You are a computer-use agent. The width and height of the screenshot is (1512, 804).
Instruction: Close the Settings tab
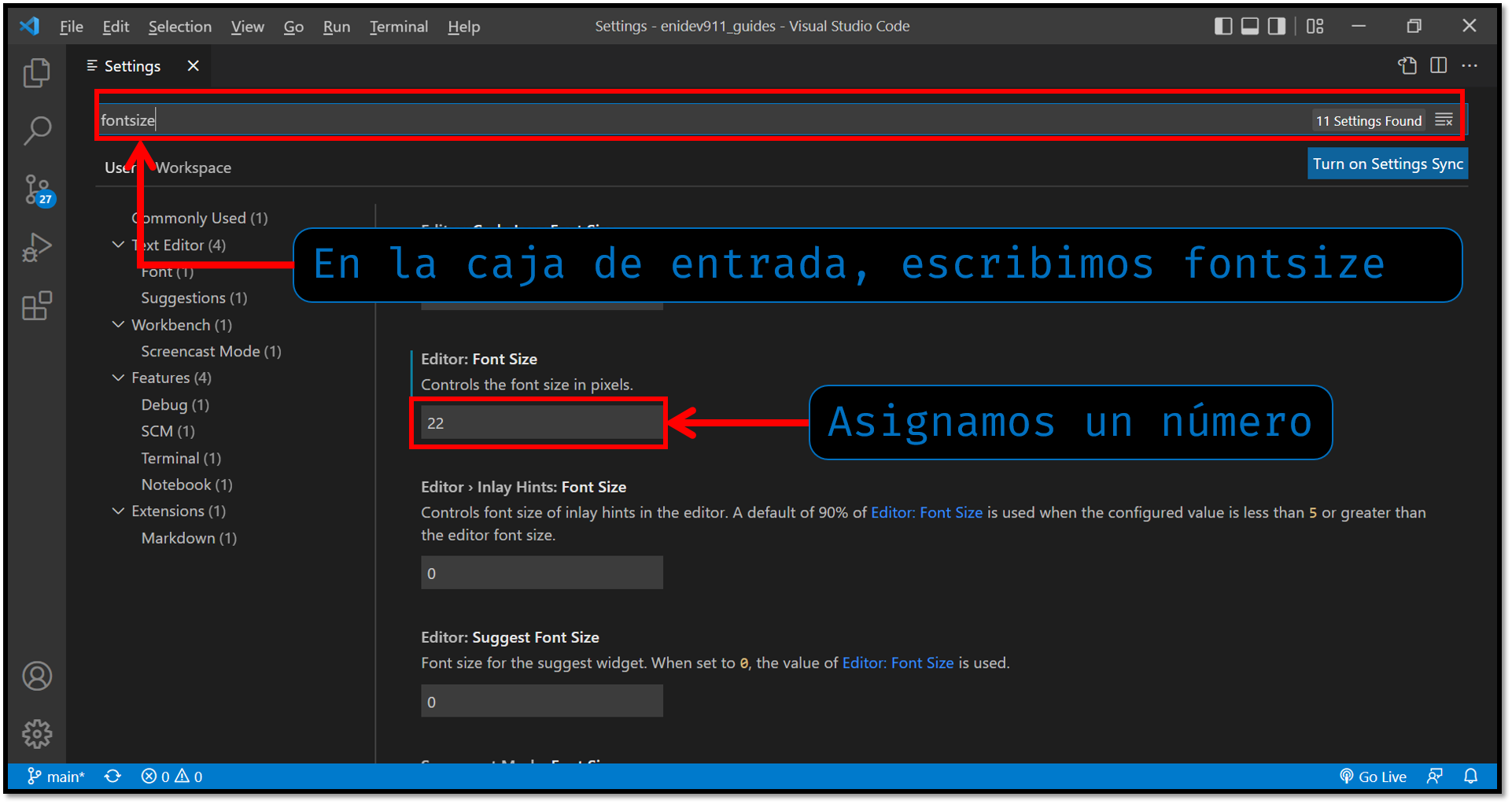coord(193,66)
